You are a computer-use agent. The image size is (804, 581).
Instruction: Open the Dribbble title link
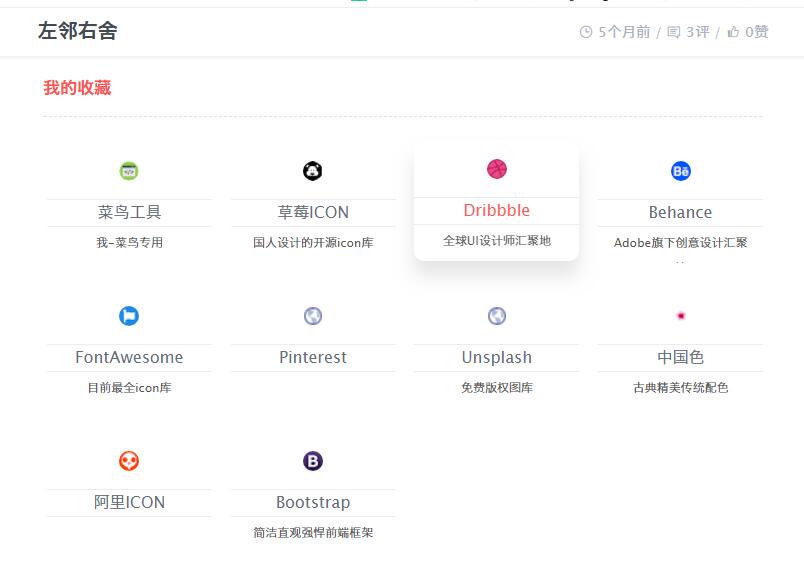pos(497,210)
